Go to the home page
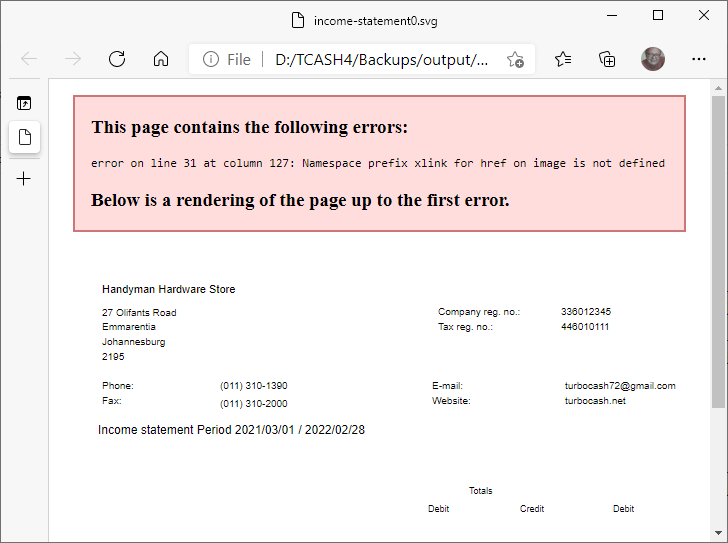This screenshot has height=543, width=728. click(161, 59)
